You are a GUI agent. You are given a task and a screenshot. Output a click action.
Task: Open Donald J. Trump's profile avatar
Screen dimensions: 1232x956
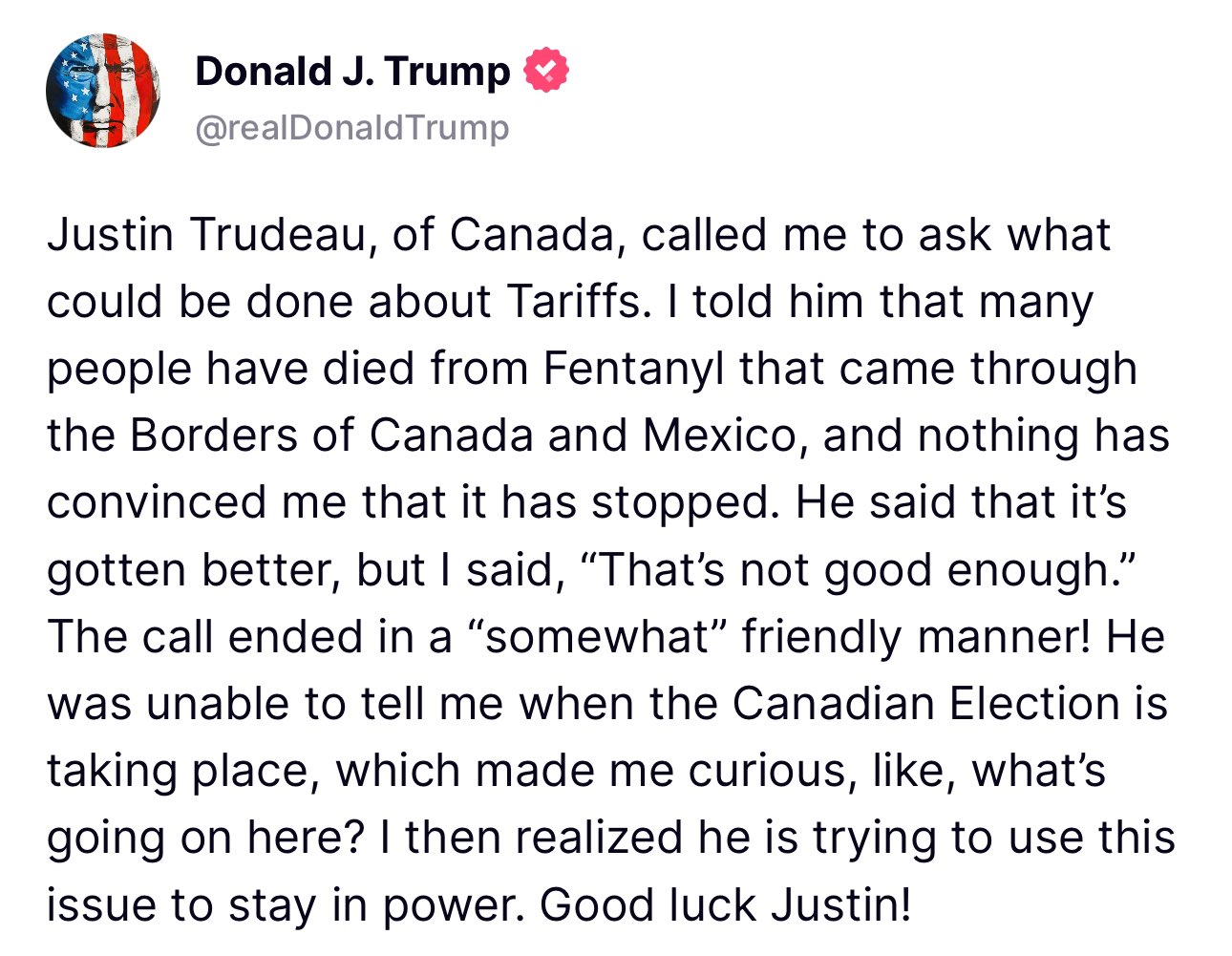coord(103,92)
